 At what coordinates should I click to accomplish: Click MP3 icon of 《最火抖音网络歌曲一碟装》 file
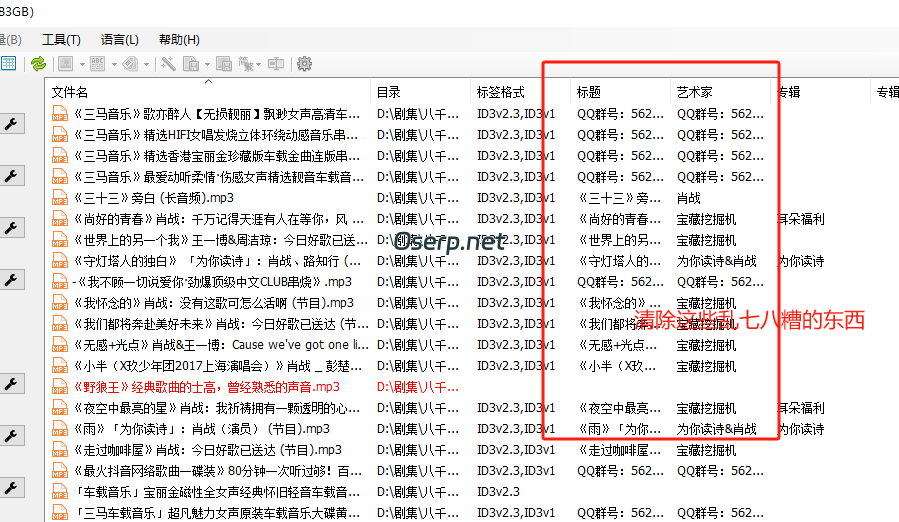click(60, 472)
